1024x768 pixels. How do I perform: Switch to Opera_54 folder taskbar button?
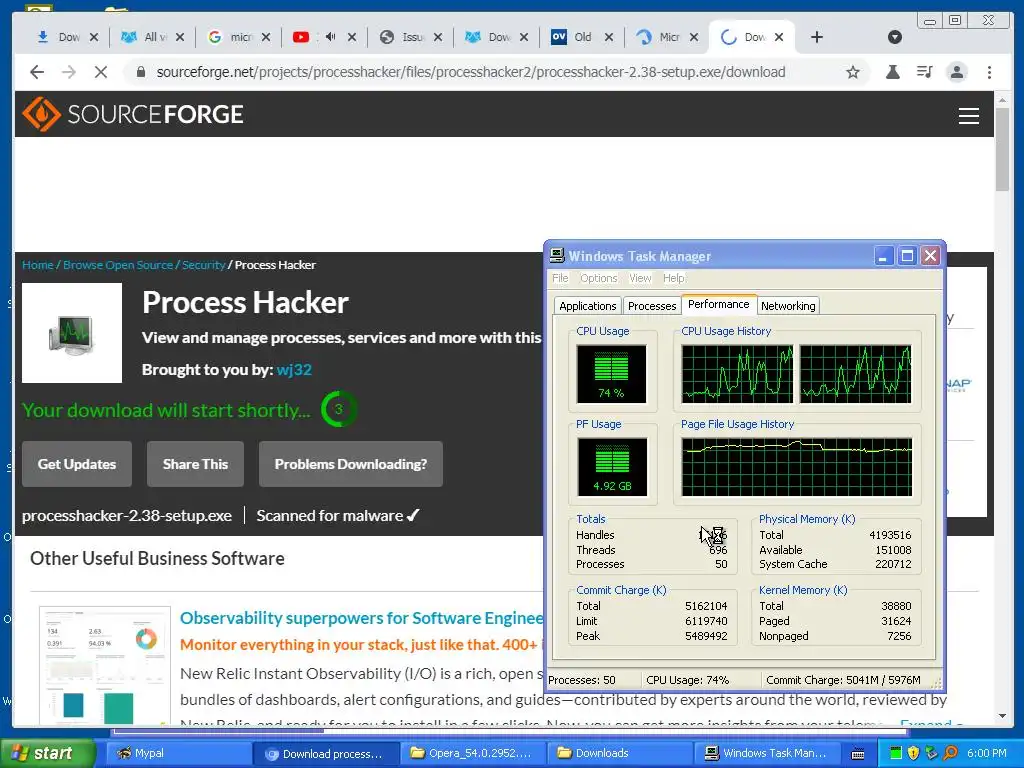coord(472,754)
